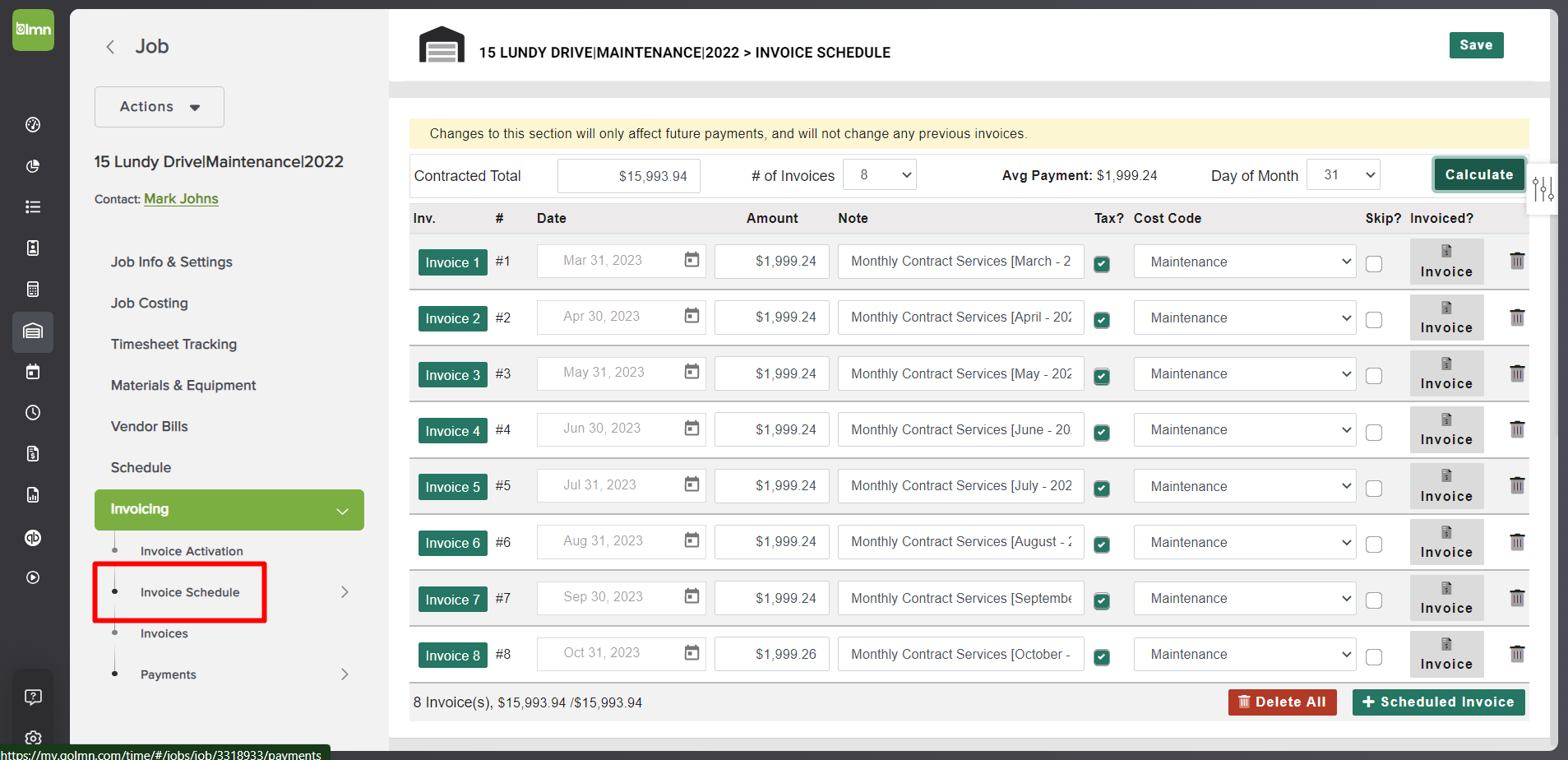
Task: Open the Mark Johns contact link
Action: pyautogui.click(x=181, y=199)
